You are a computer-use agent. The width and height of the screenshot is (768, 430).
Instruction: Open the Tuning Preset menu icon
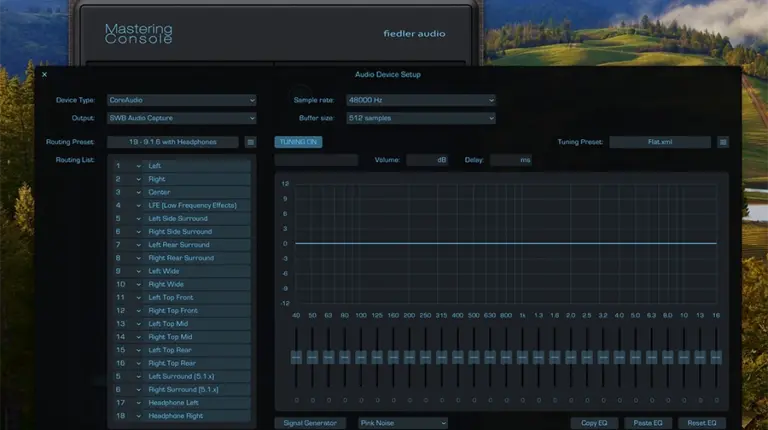coord(723,142)
